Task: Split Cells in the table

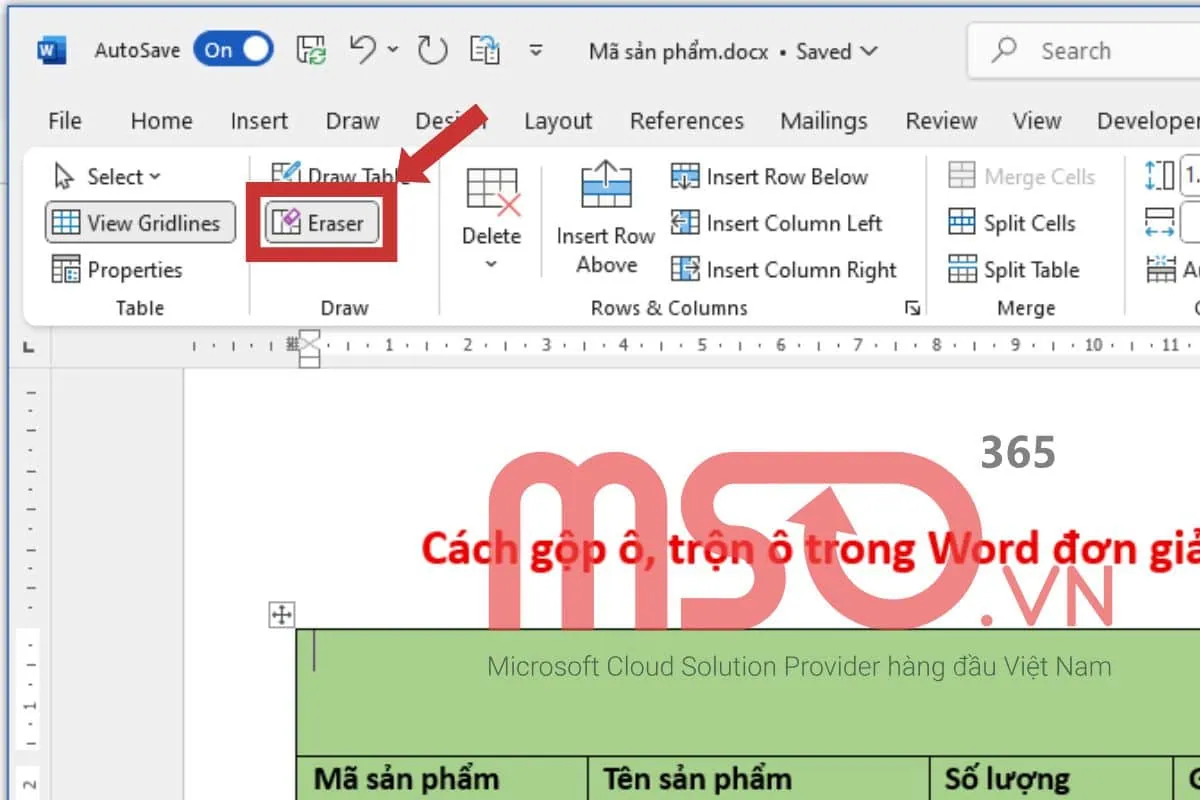Action: 1013,223
